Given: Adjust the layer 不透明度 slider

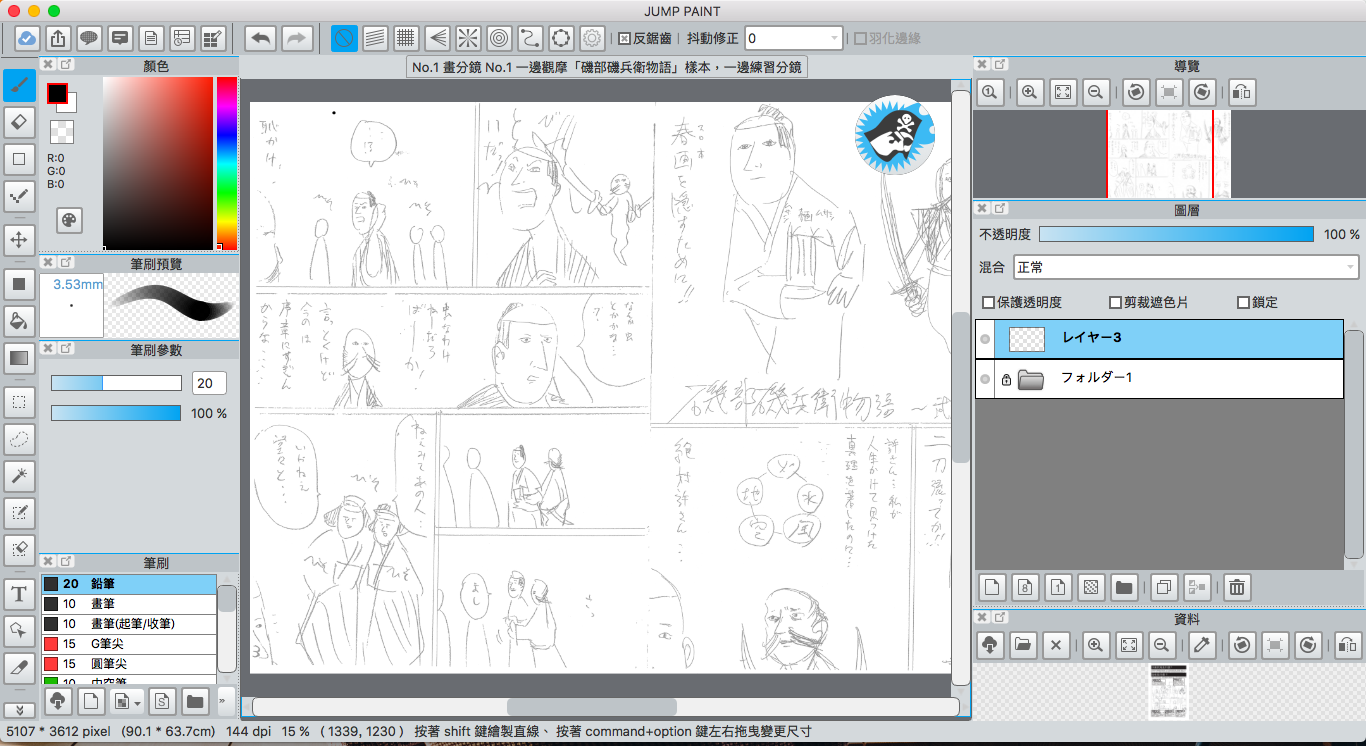Looking at the screenshot, I should coord(1176,234).
